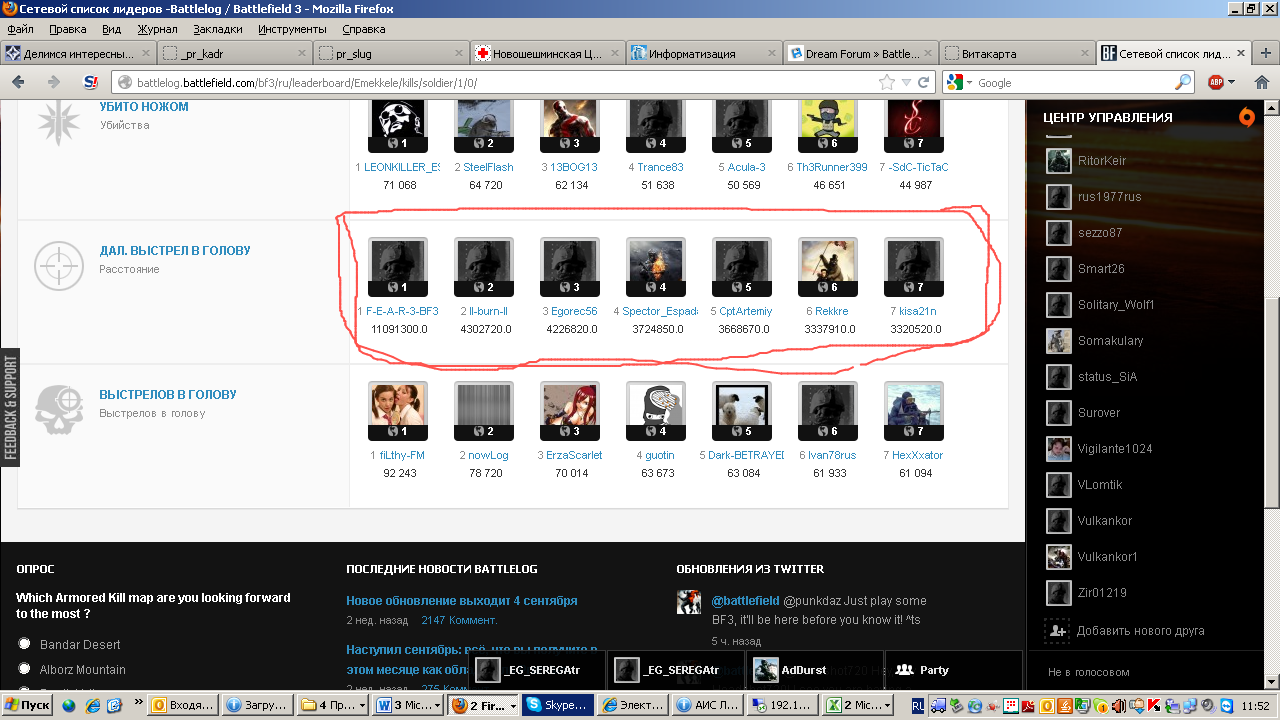The image size is (1280, 720).
Task: Click avatar of friend Vulkankor1
Action: pyautogui.click(x=1059, y=557)
